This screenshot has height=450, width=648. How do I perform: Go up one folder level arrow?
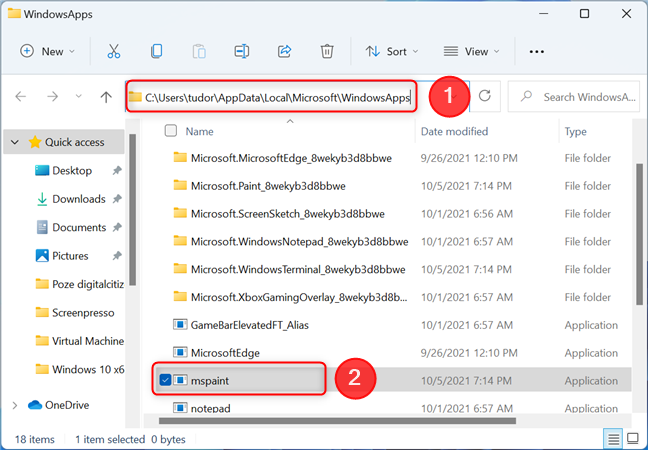click(x=106, y=97)
